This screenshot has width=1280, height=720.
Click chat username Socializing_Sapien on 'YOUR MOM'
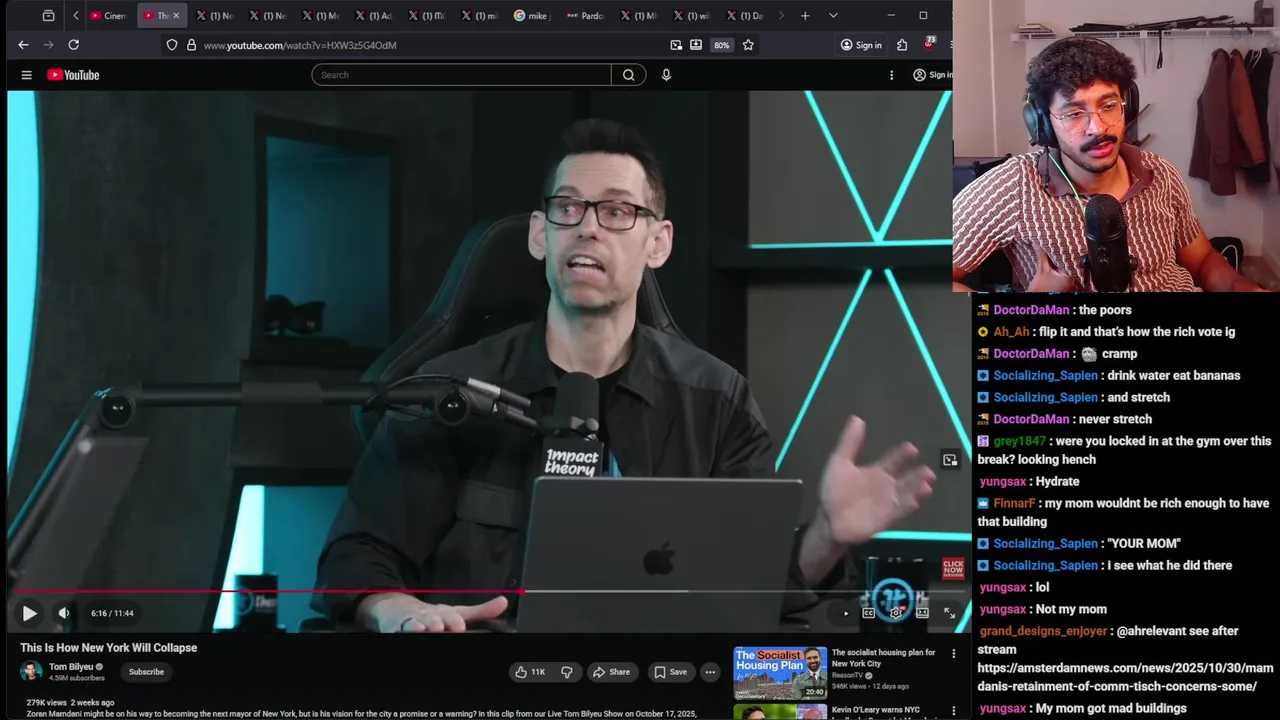click(1045, 543)
